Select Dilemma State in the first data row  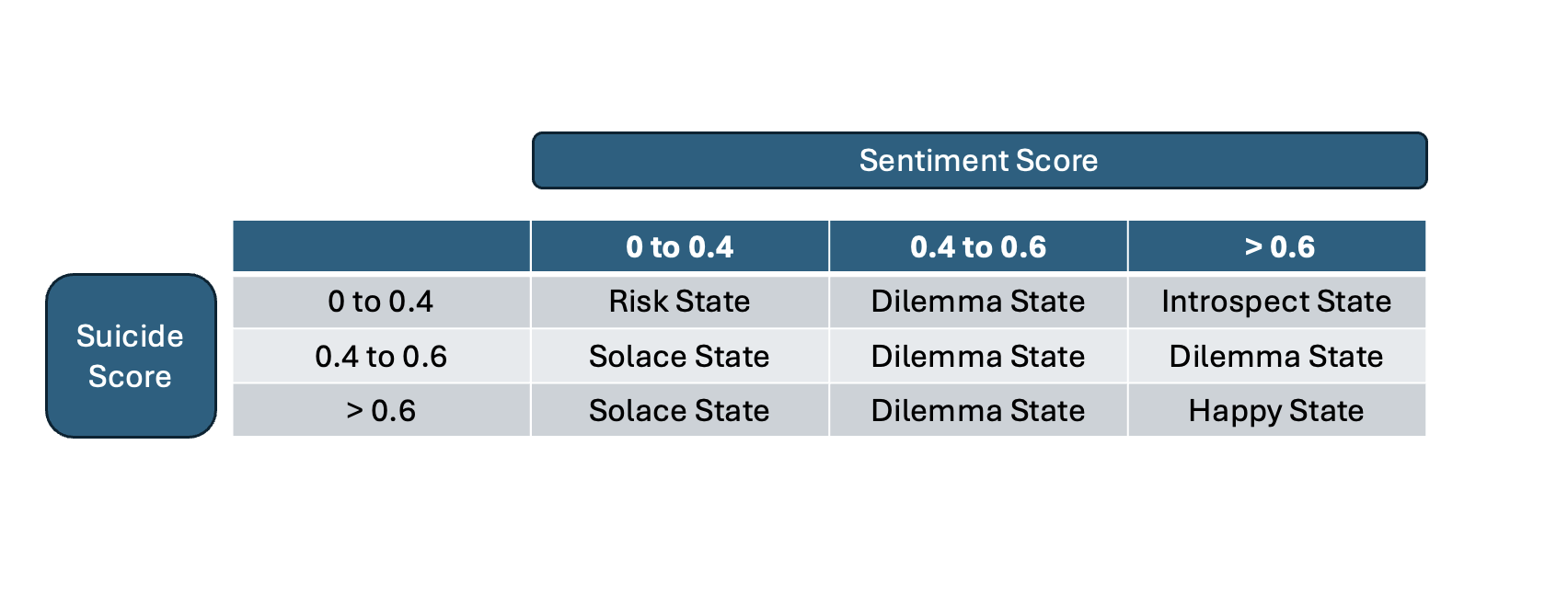coord(978,302)
